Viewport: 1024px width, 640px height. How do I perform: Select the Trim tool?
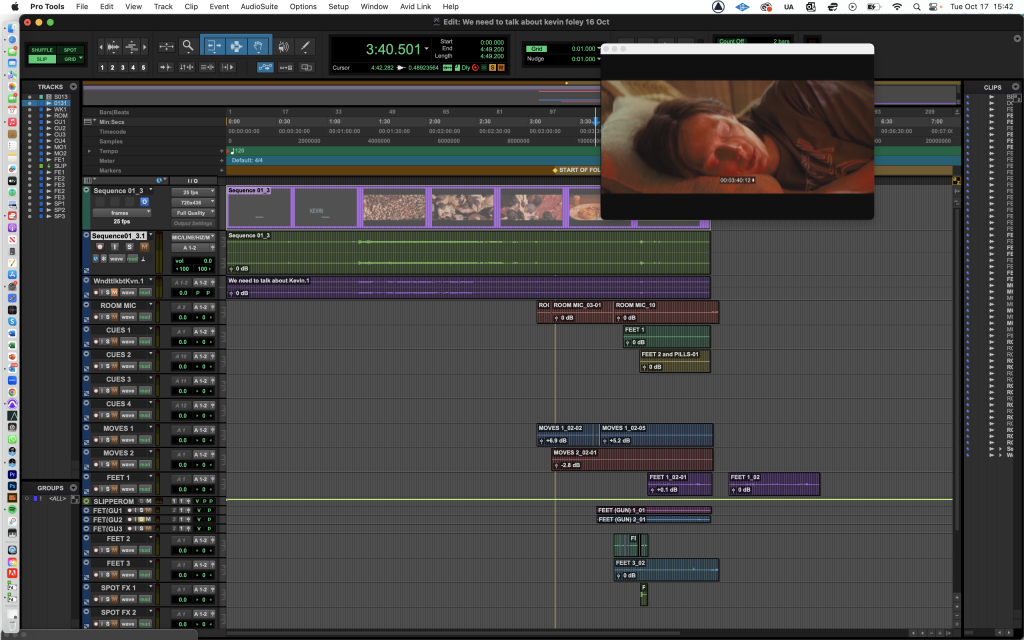click(213, 46)
